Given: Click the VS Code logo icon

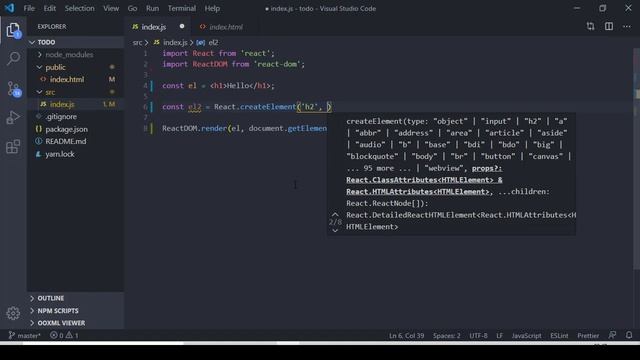Looking at the screenshot, I should 9,8.
